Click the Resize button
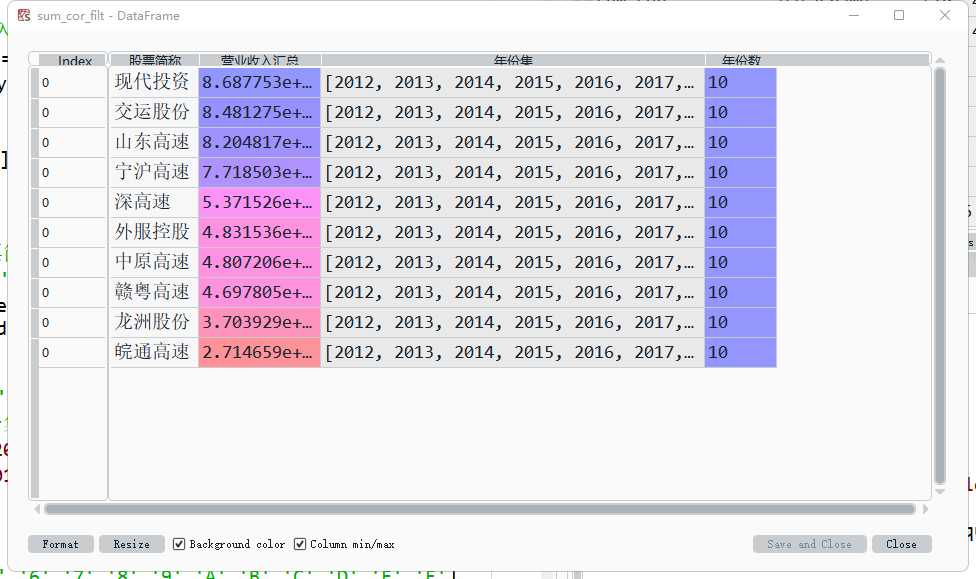Viewport: 976px width, 579px height. pyautogui.click(x=131, y=544)
